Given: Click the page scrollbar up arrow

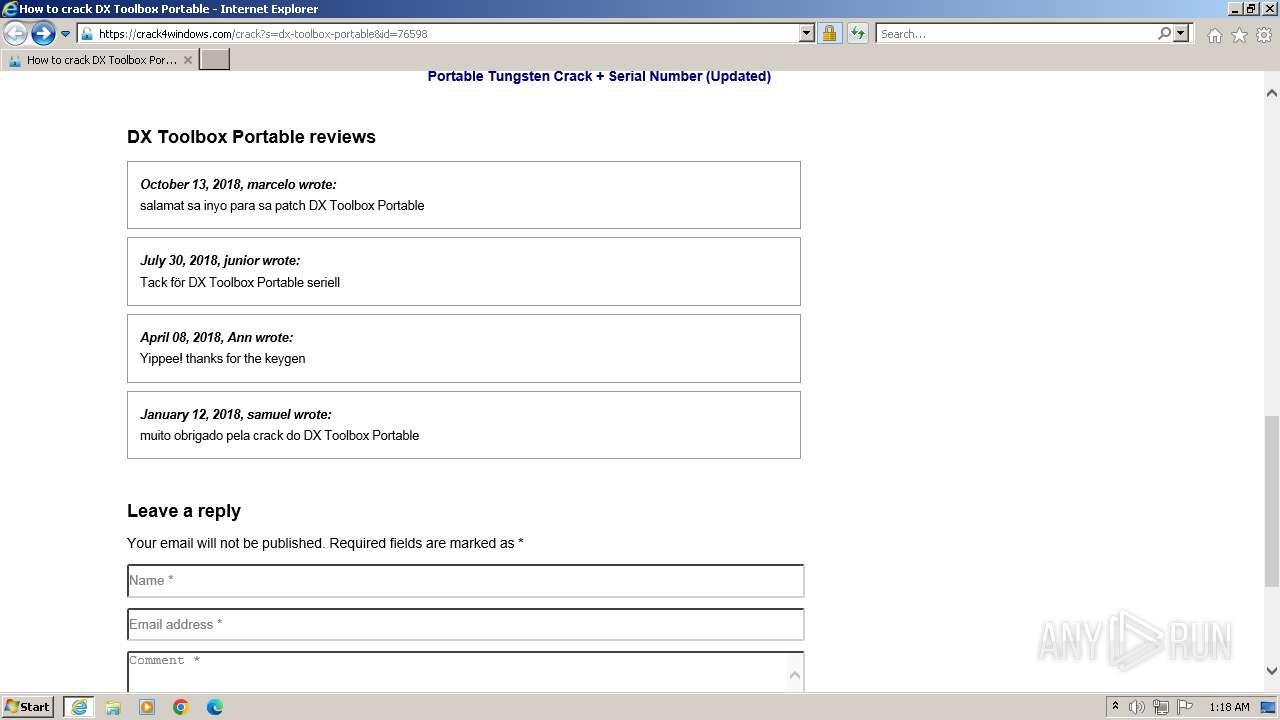Looking at the screenshot, I should (x=1272, y=93).
